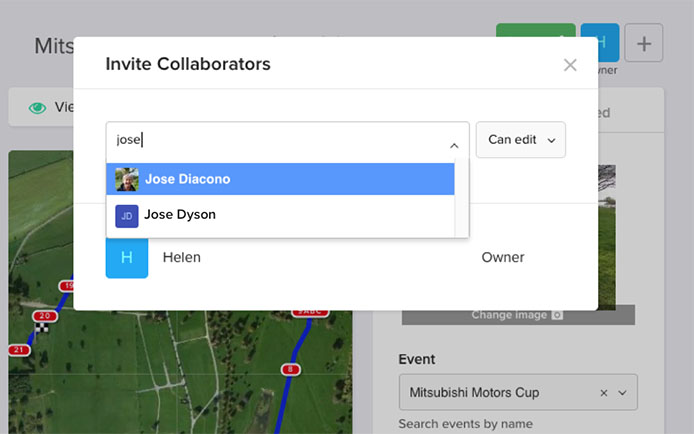This screenshot has width=694, height=434.
Task: Click the JD initials avatar
Action: (127, 215)
